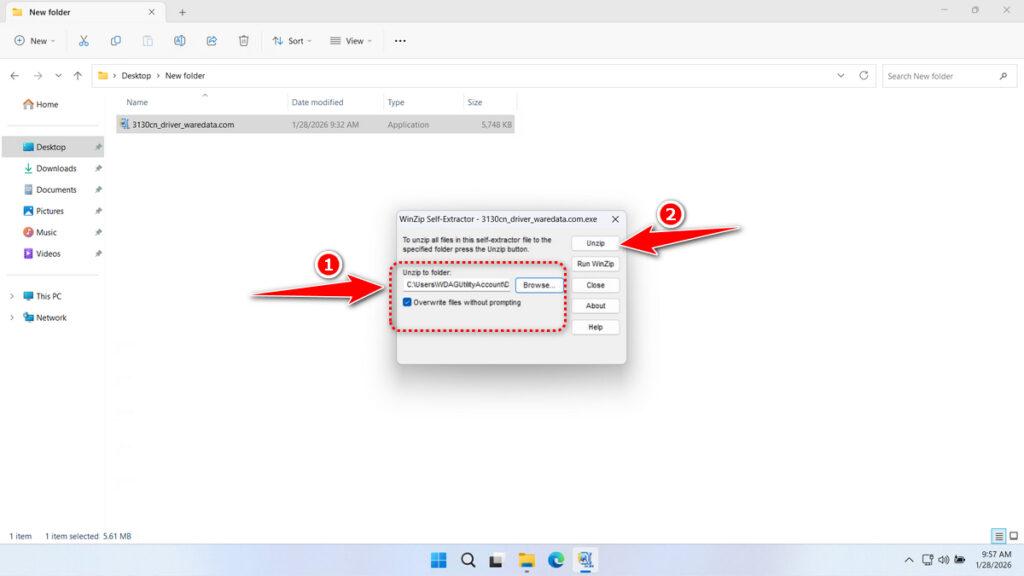Viewport: 1024px width, 576px height.
Task: Open the View dropdown
Action: click(350, 40)
